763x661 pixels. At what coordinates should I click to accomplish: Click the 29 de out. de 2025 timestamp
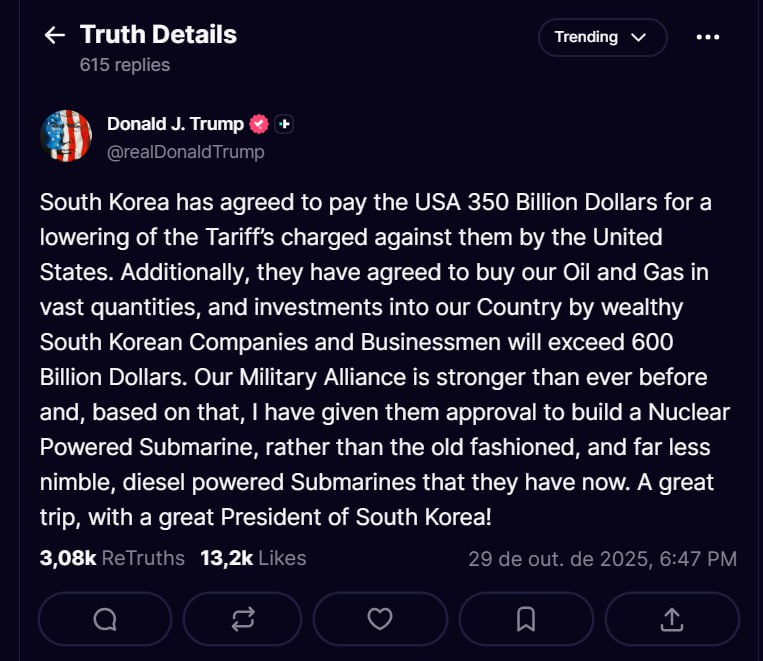click(602, 558)
